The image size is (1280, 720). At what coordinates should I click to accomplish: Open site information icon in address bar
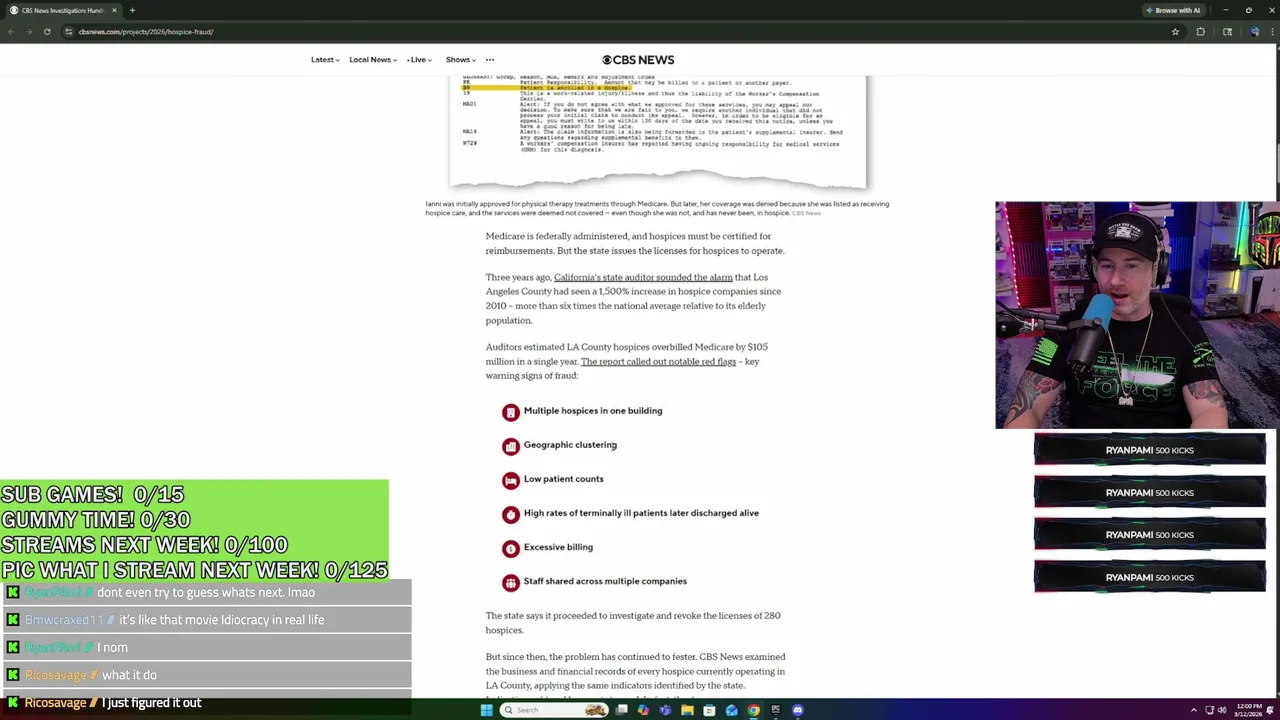tap(68, 32)
